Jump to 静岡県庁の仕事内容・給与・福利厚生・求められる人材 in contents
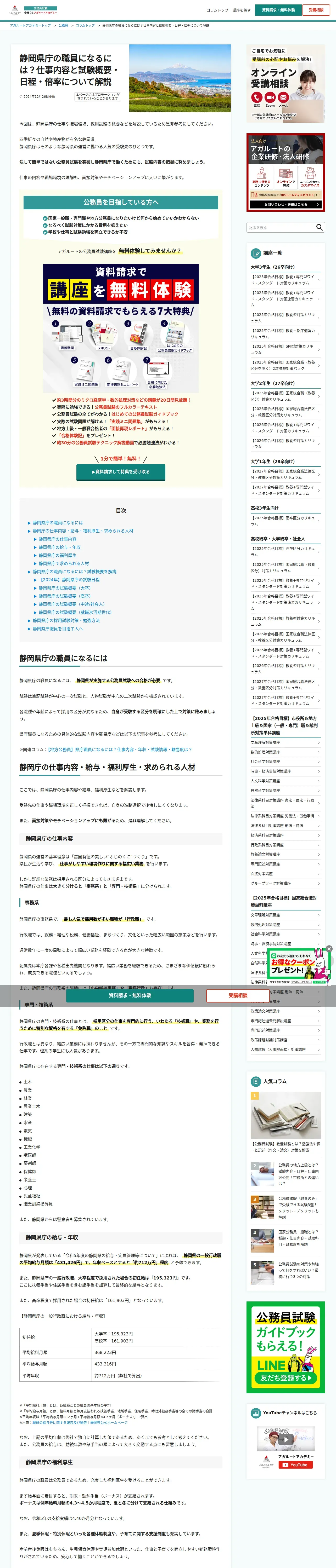The height and width of the screenshot is (1568, 336). tap(83, 531)
